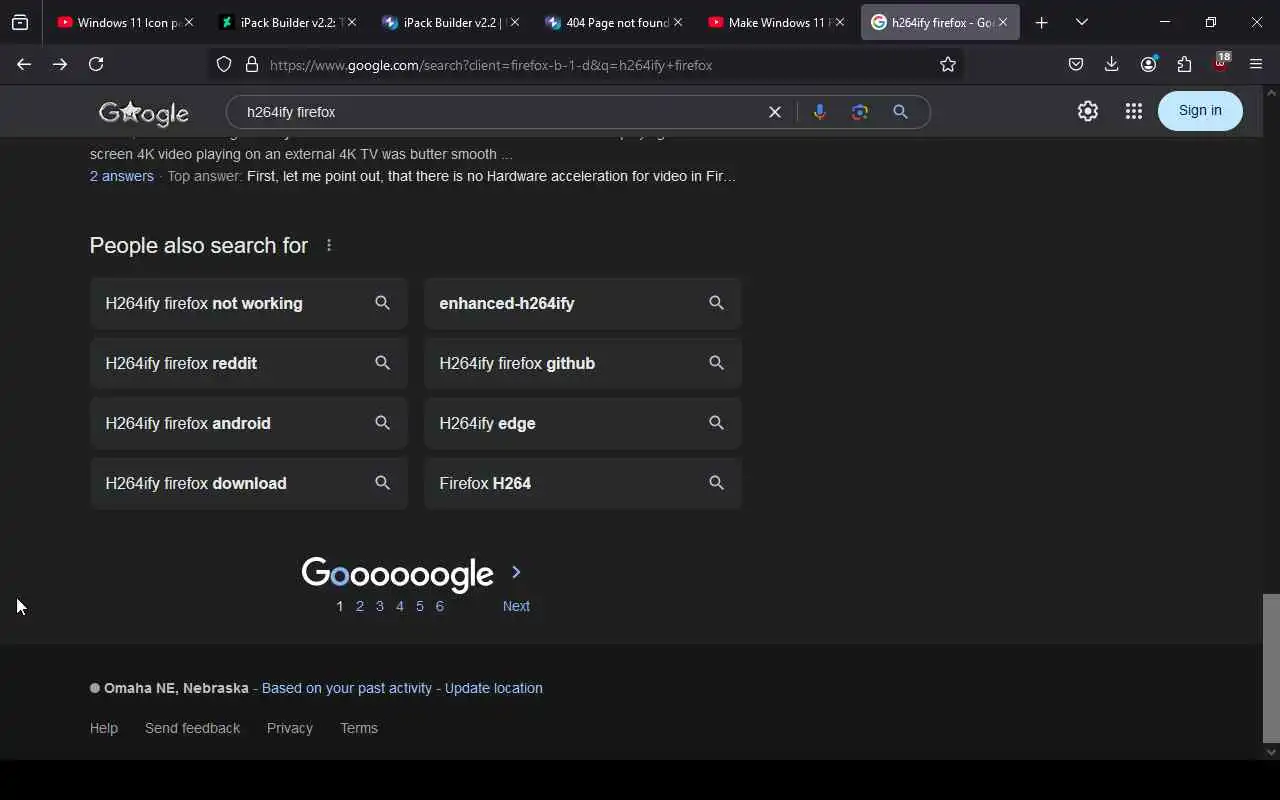Viewport: 1280px width, 800px height.
Task: Open the Firefox application menu
Action: click(x=1256, y=64)
